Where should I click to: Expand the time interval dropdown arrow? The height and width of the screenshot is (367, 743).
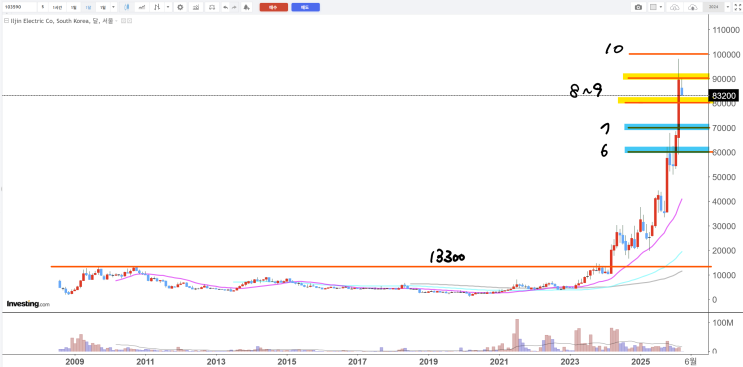(113, 7)
